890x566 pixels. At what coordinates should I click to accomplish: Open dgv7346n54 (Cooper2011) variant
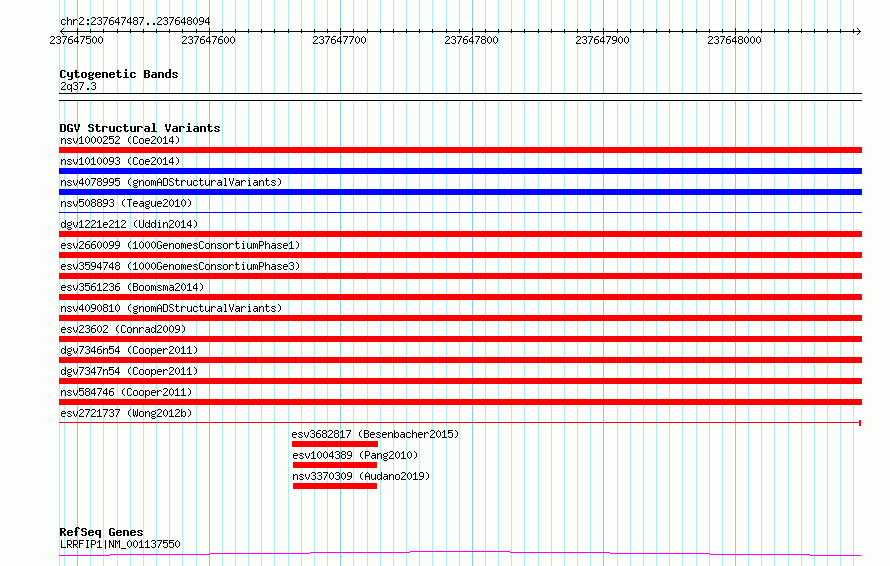(129, 350)
